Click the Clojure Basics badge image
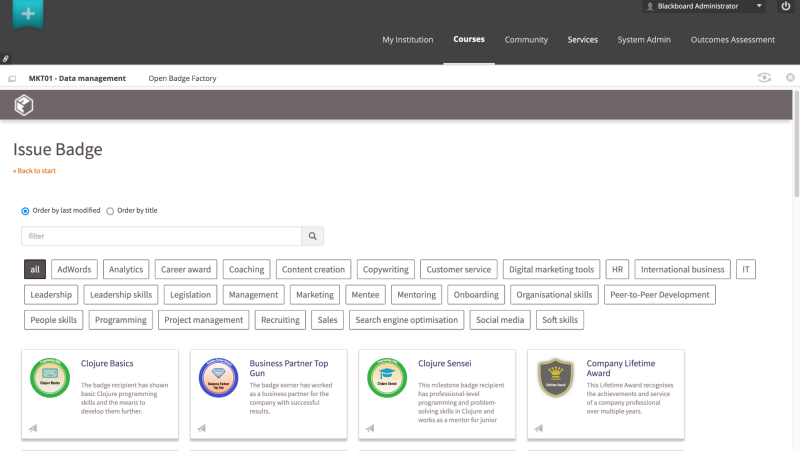The width and height of the screenshot is (800, 451). coord(50,378)
